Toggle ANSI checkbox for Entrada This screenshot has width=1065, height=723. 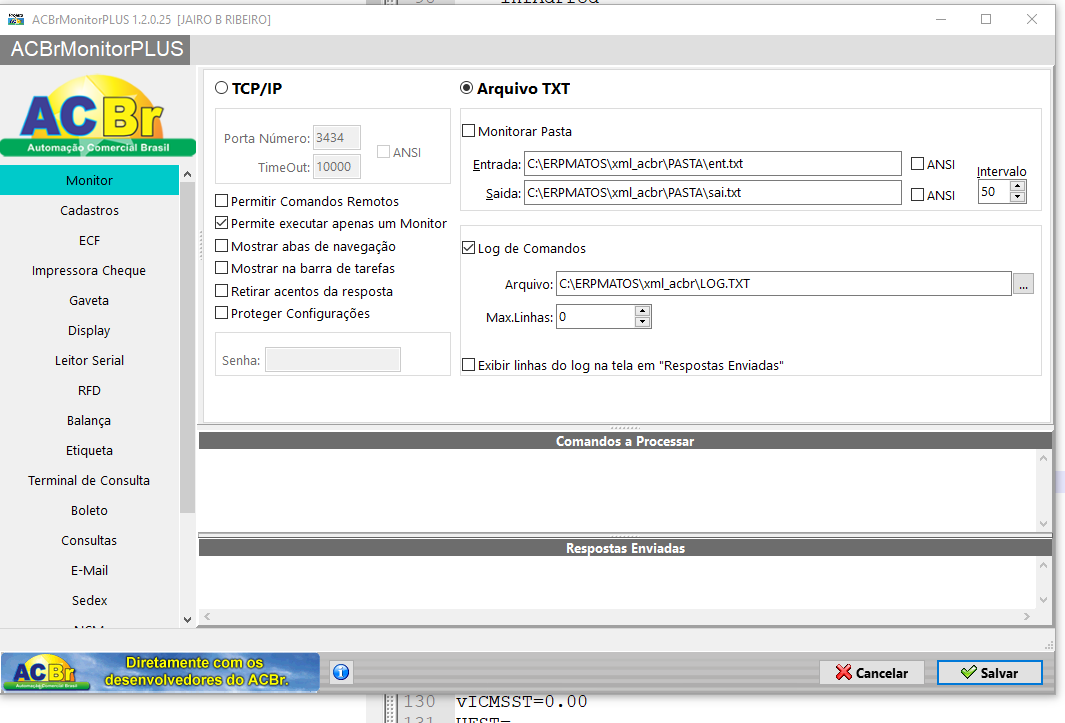917,164
